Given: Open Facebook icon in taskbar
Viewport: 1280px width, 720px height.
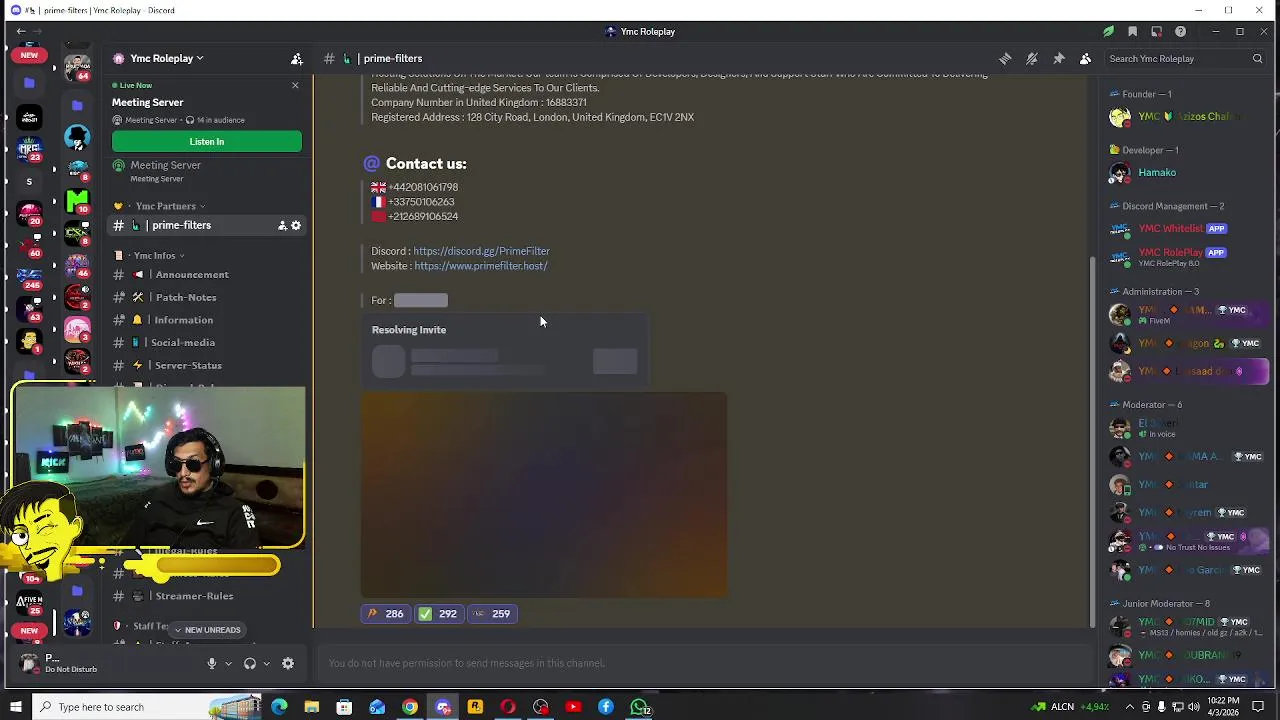Looking at the screenshot, I should (606, 708).
